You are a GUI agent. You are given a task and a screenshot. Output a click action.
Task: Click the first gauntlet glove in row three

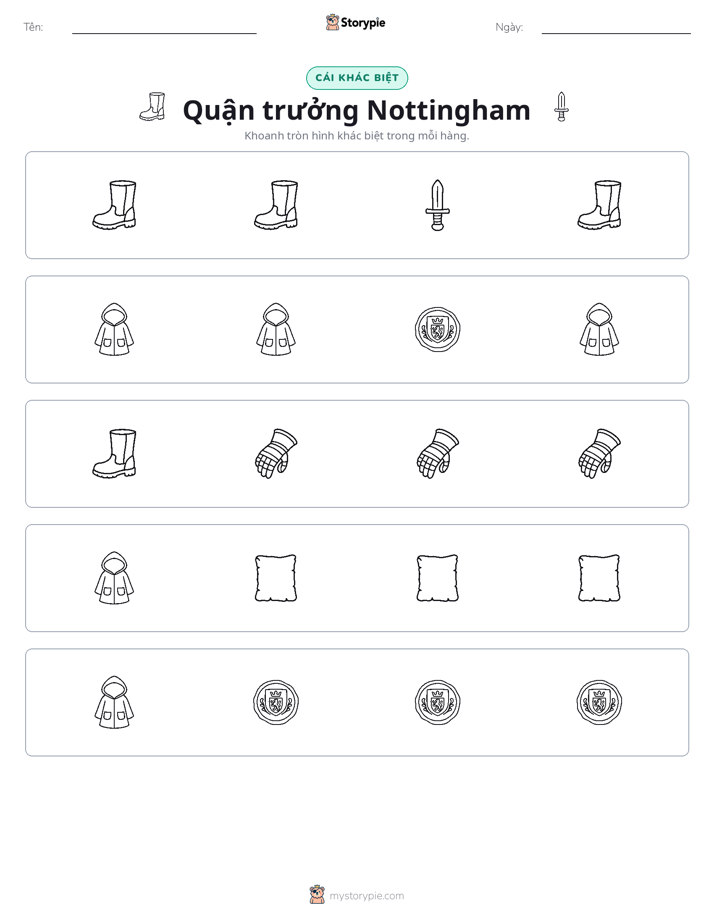pos(276,453)
